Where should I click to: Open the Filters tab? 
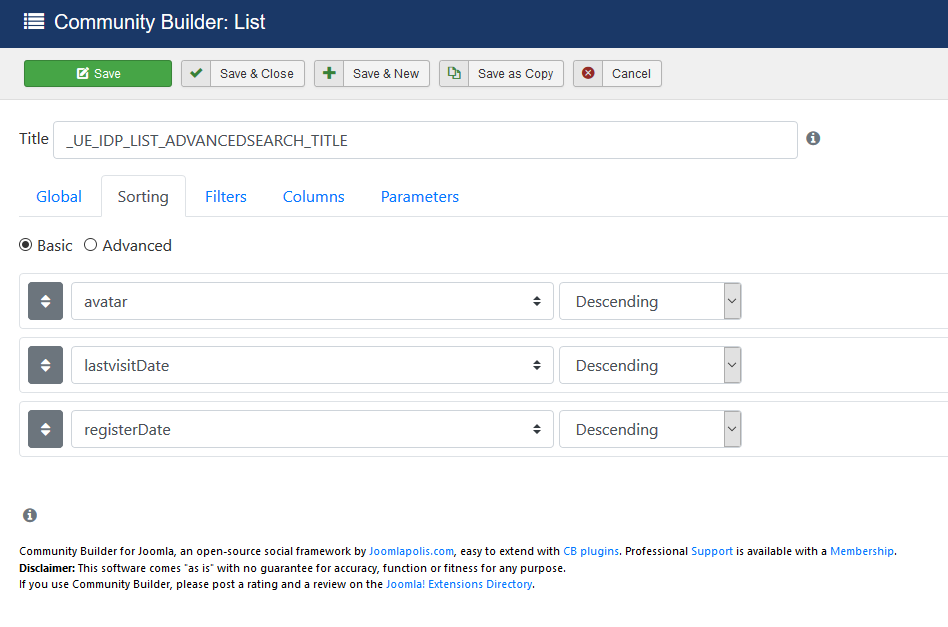coord(226,197)
